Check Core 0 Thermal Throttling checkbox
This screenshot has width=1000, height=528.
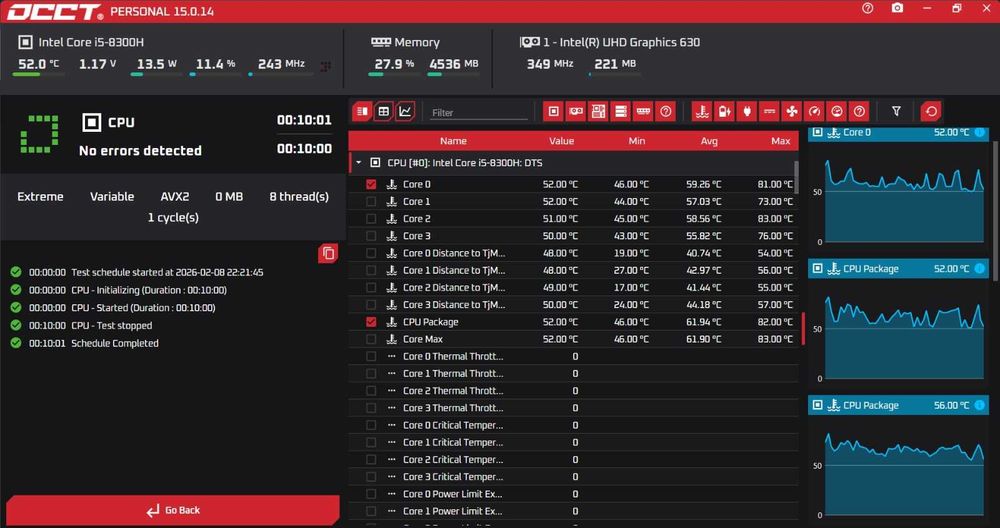371,356
